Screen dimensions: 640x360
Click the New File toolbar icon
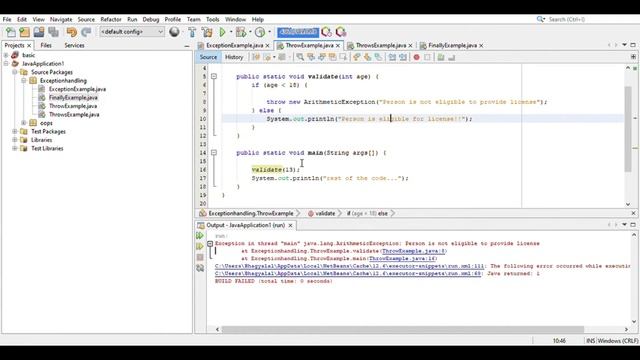11,32
